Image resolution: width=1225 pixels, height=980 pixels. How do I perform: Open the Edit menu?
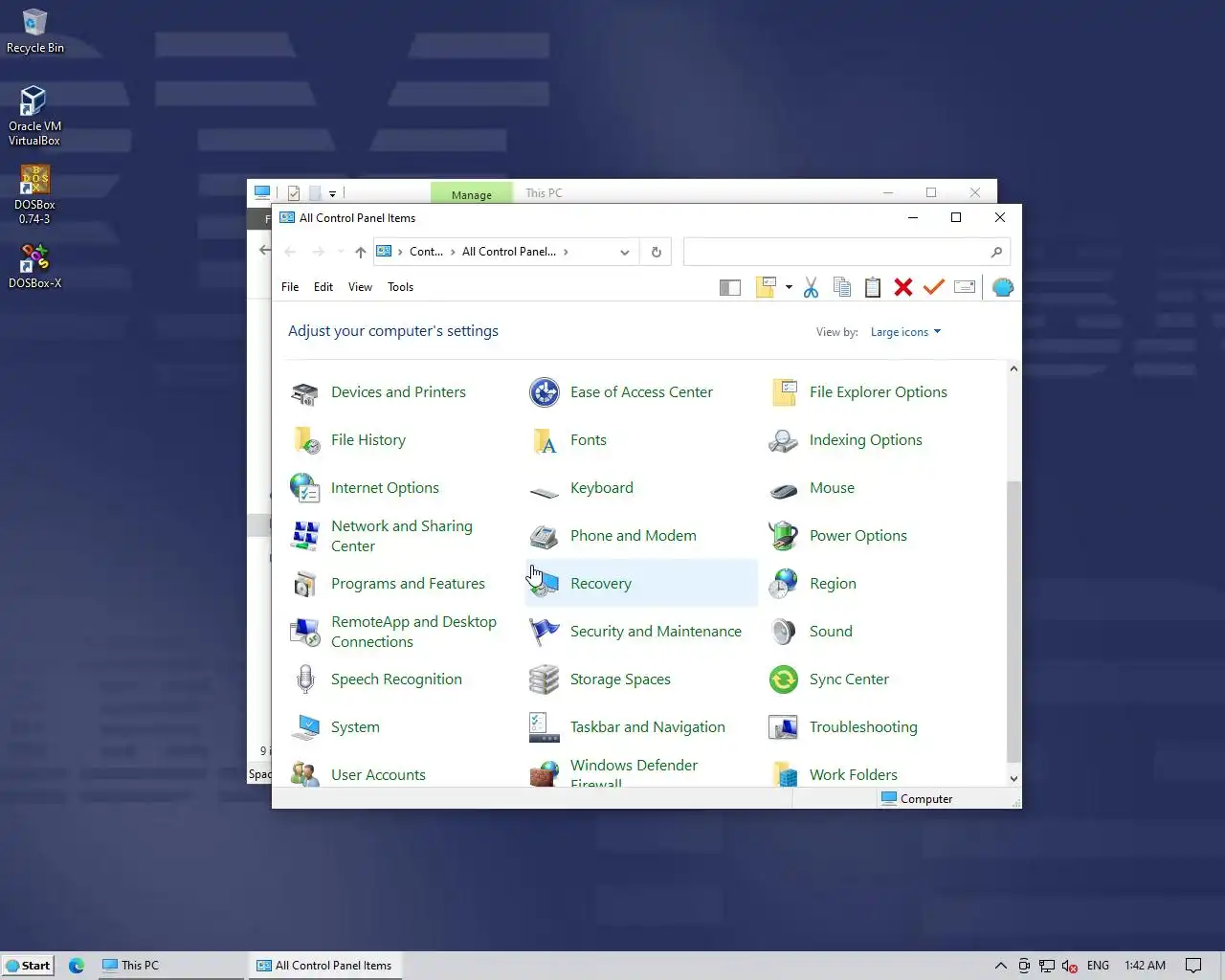(x=323, y=287)
